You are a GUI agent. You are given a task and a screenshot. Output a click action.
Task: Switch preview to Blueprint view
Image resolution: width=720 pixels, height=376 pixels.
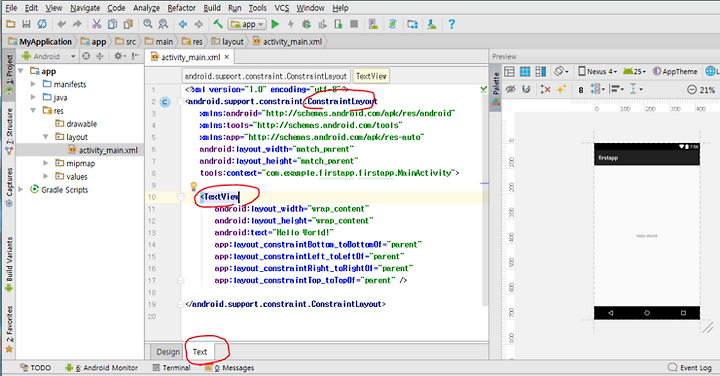point(525,71)
